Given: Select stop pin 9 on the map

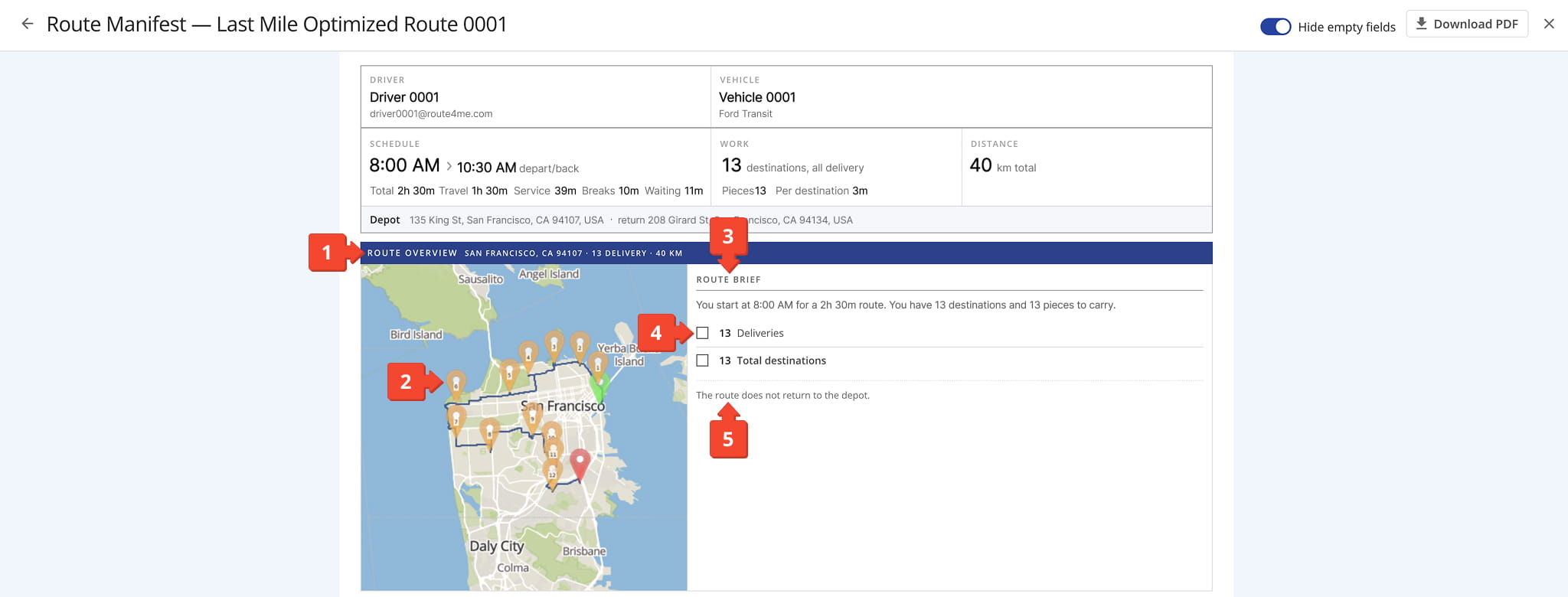Looking at the screenshot, I should click(x=532, y=418).
